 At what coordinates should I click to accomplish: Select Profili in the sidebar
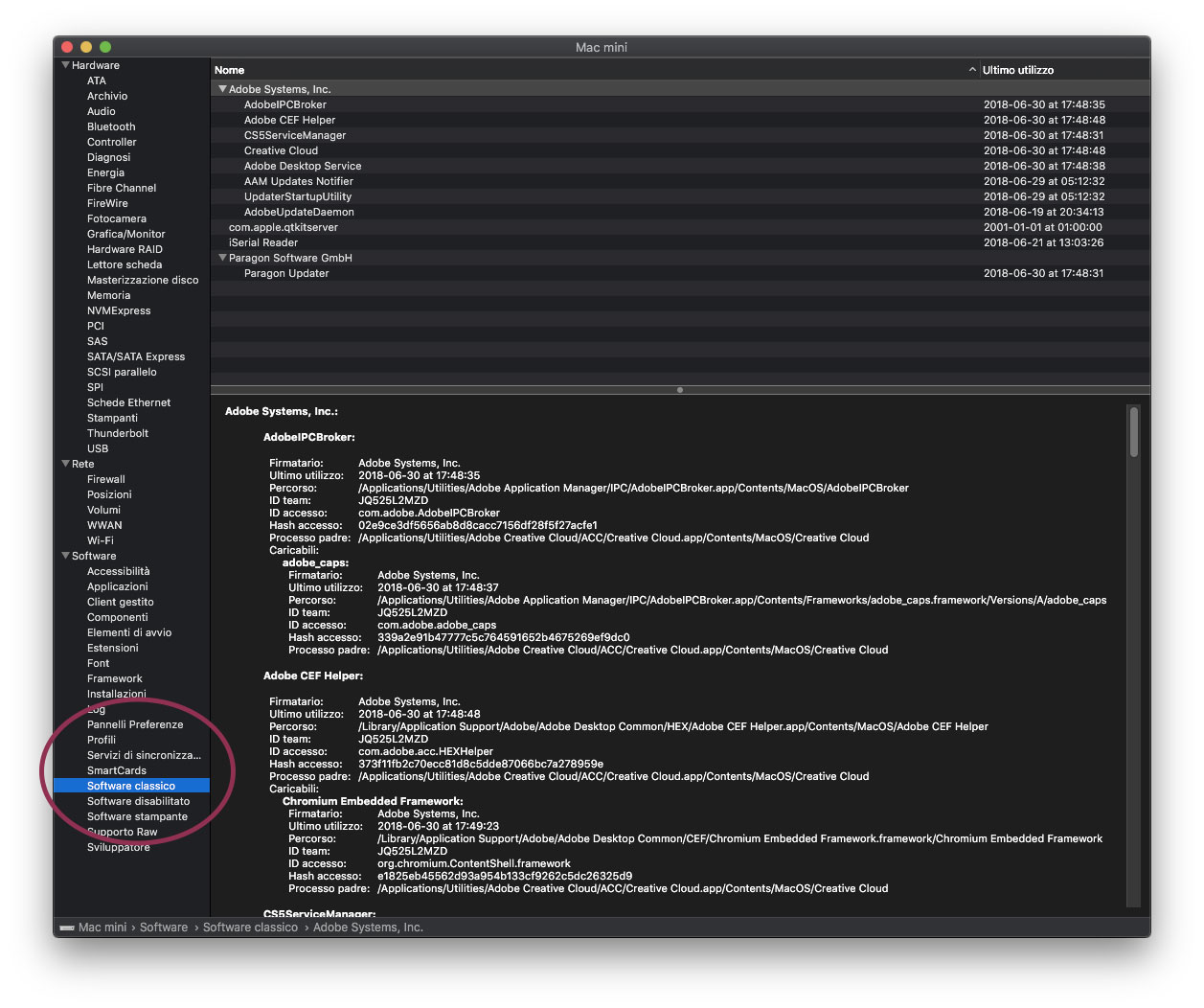tap(102, 740)
